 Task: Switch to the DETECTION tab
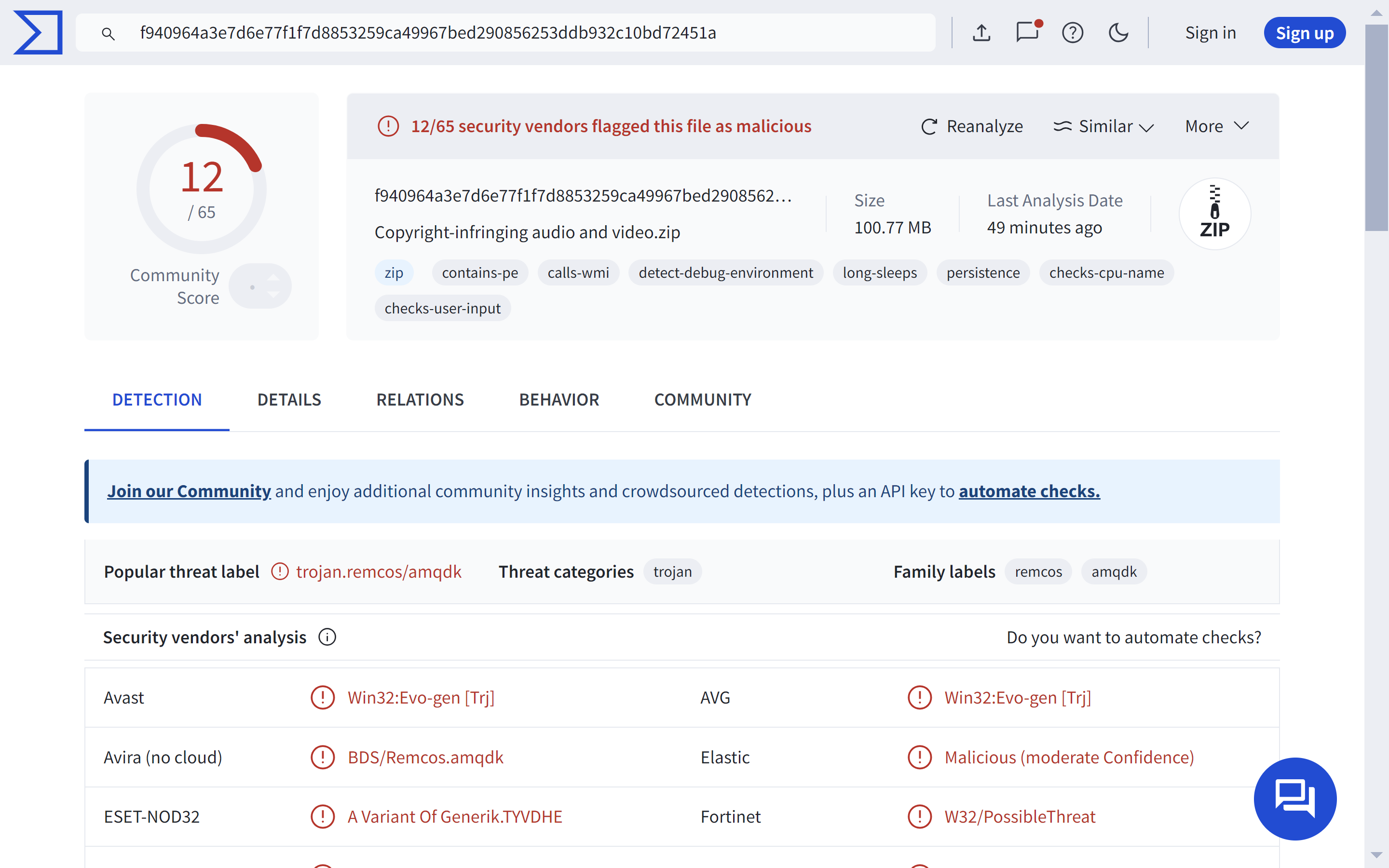[x=157, y=400]
